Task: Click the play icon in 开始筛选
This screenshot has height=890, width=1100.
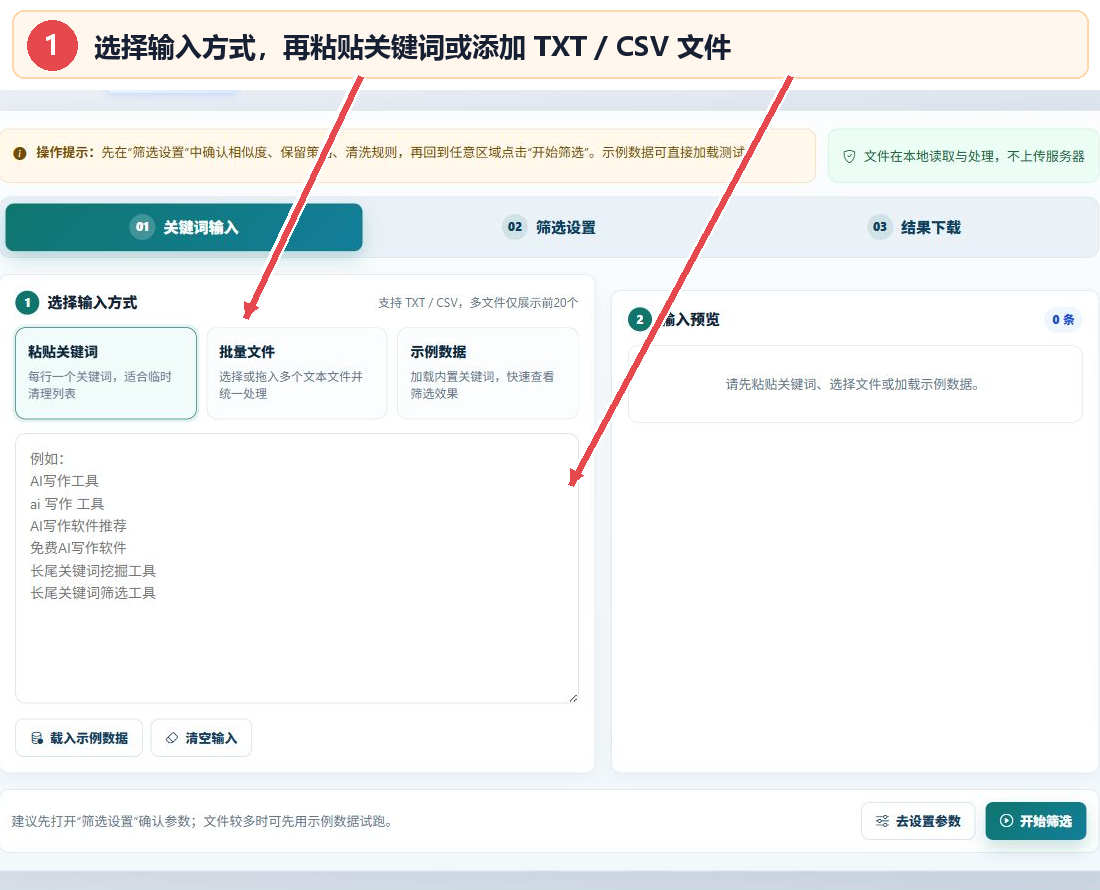Action: [x=1006, y=821]
